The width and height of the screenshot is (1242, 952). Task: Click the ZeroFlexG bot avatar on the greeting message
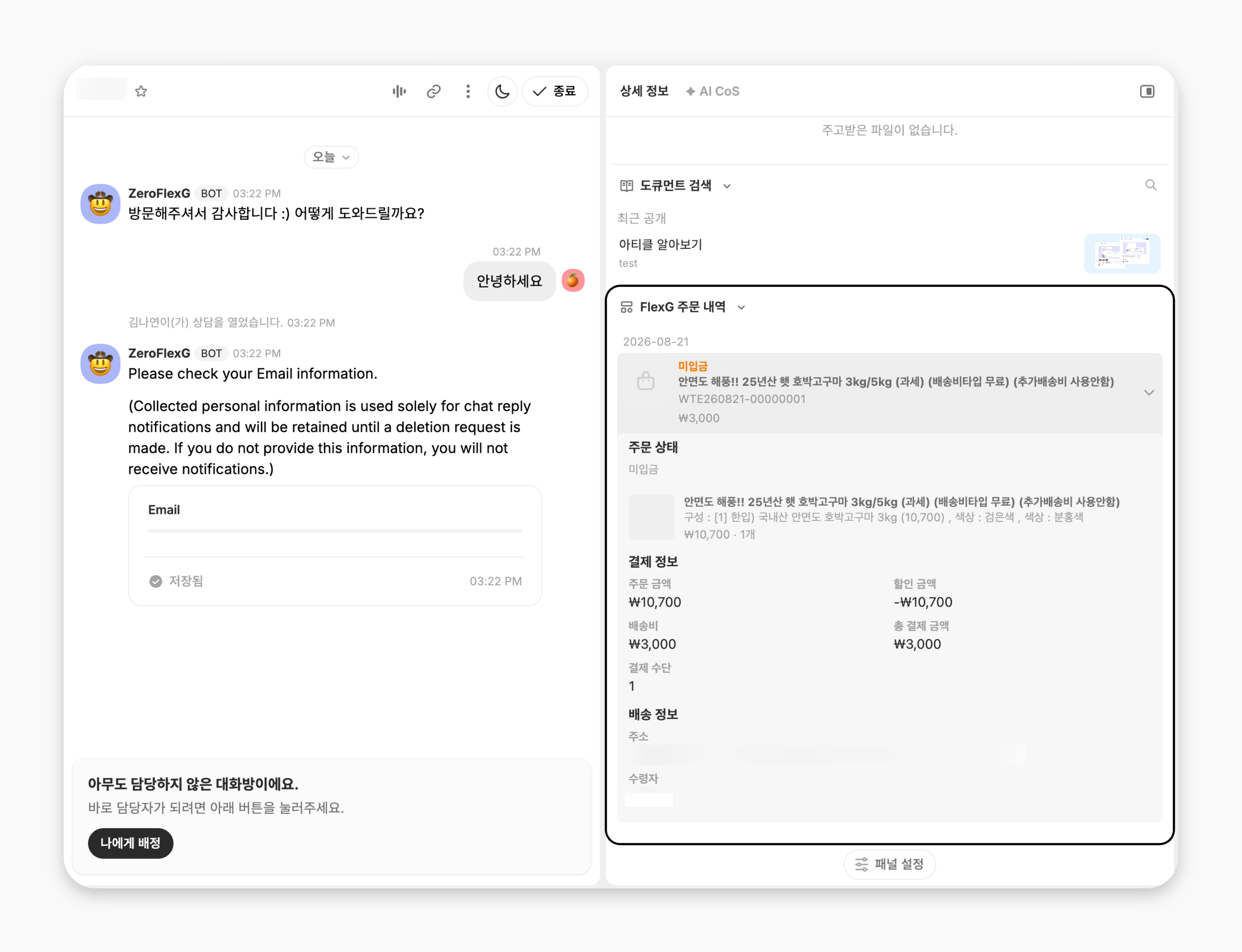(100, 204)
